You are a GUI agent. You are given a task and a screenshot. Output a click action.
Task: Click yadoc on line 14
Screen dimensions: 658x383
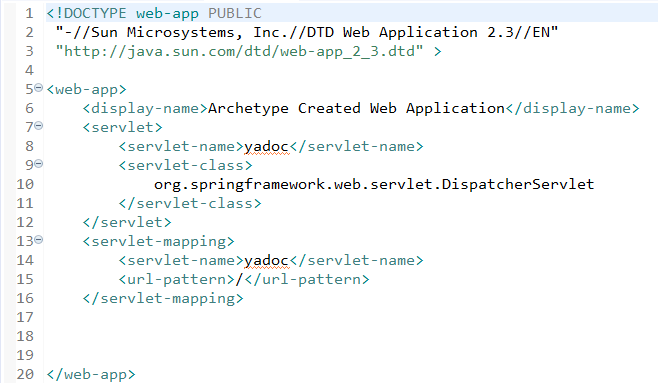(266, 261)
